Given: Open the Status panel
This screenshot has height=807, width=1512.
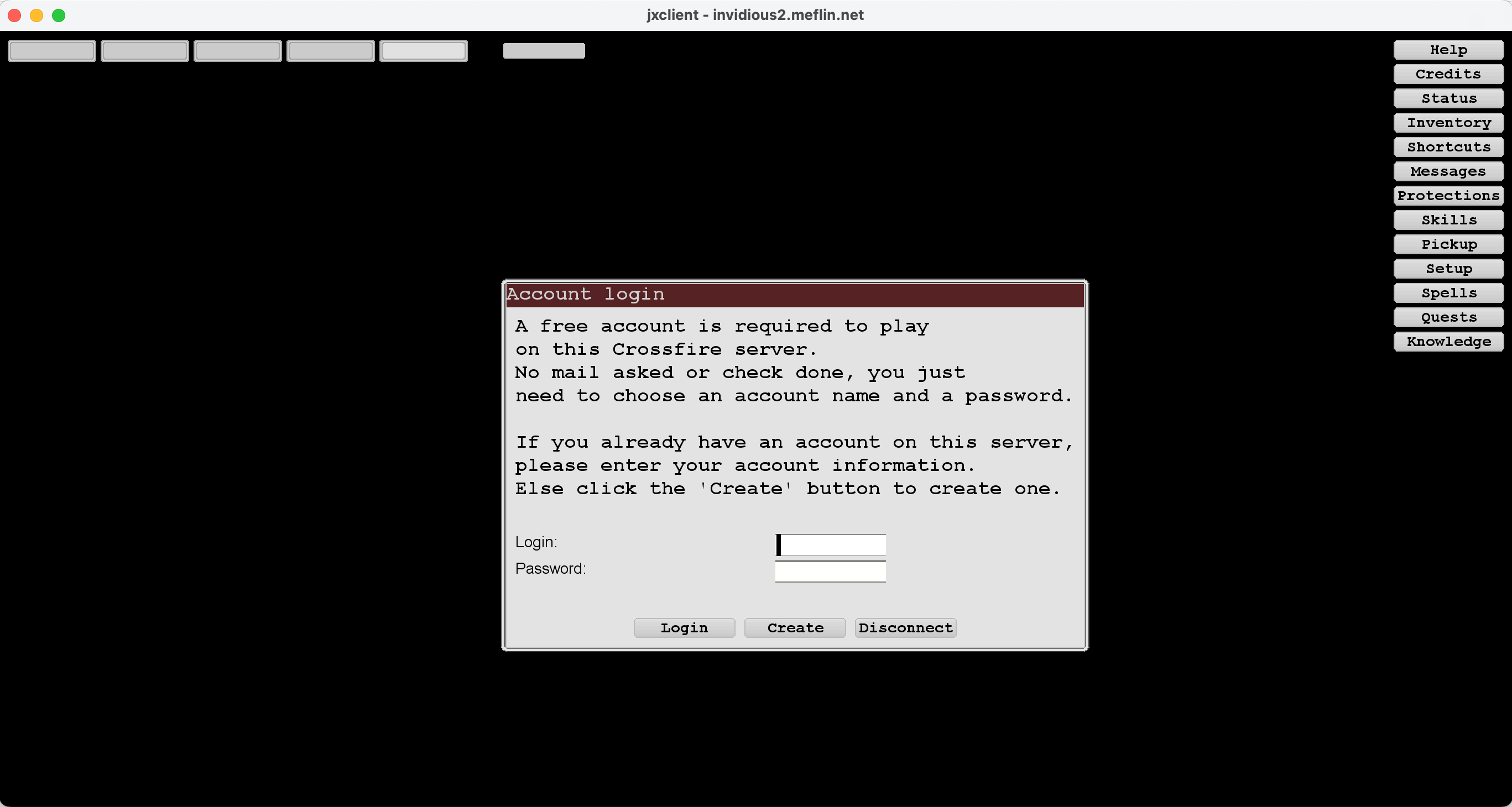Looking at the screenshot, I should coord(1448,98).
